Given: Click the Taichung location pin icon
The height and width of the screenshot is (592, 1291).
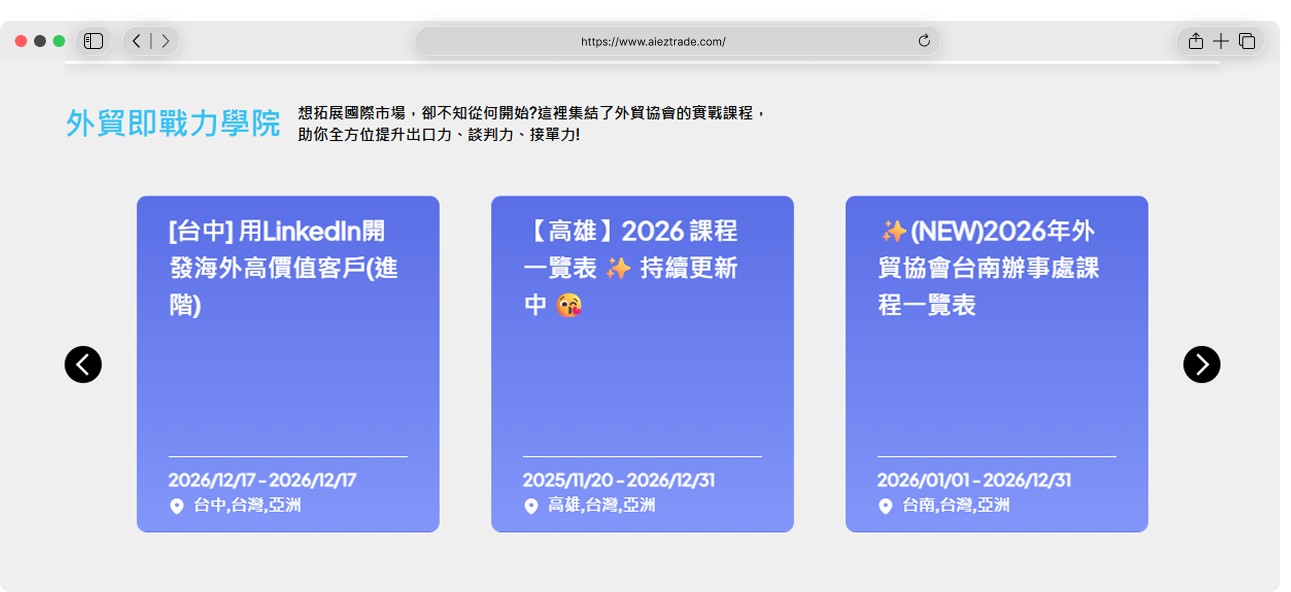Looking at the screenshot, I should [x=177, y=507].
